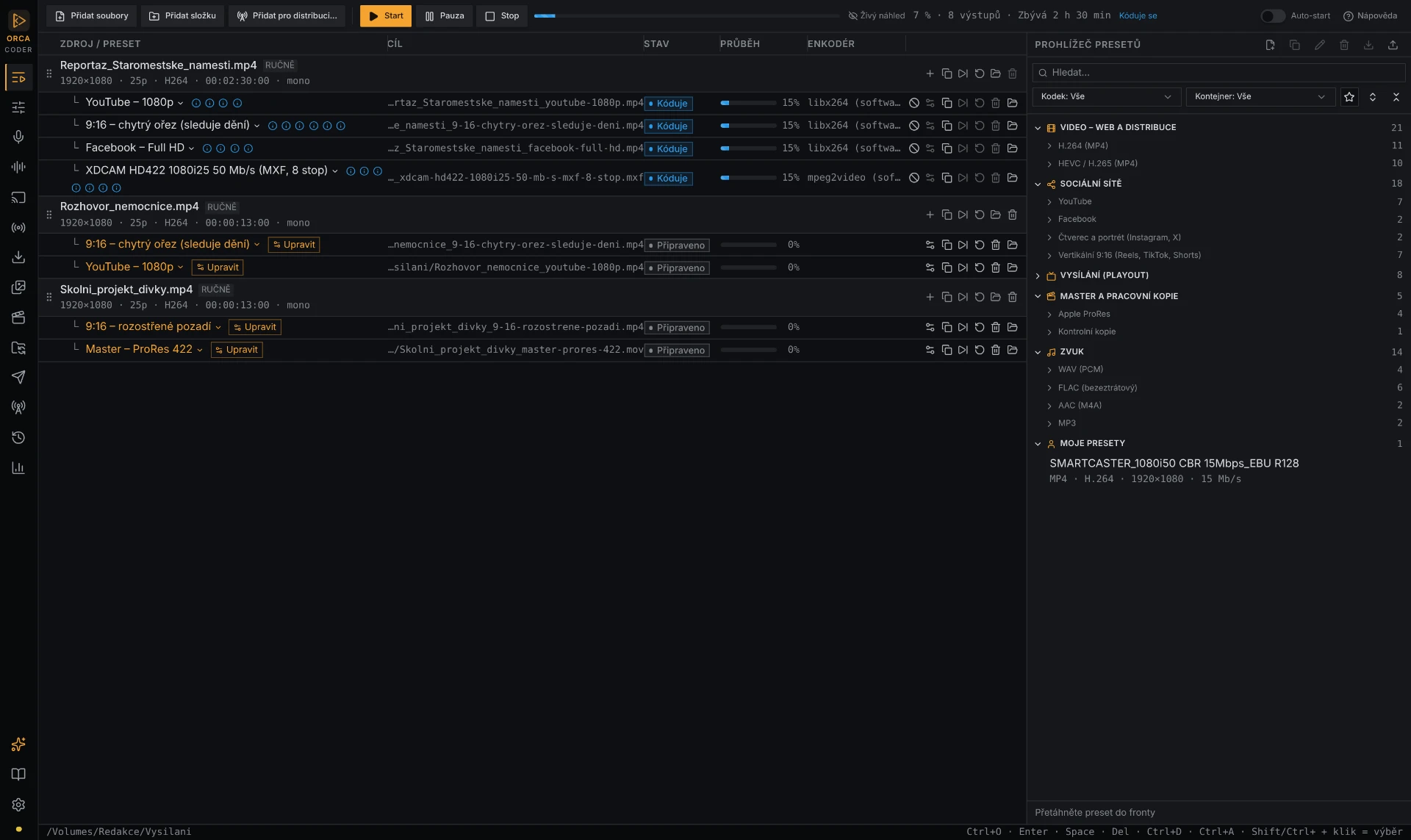
Task: Stop the encoding with Stop
Action: (x=502, y=16)
